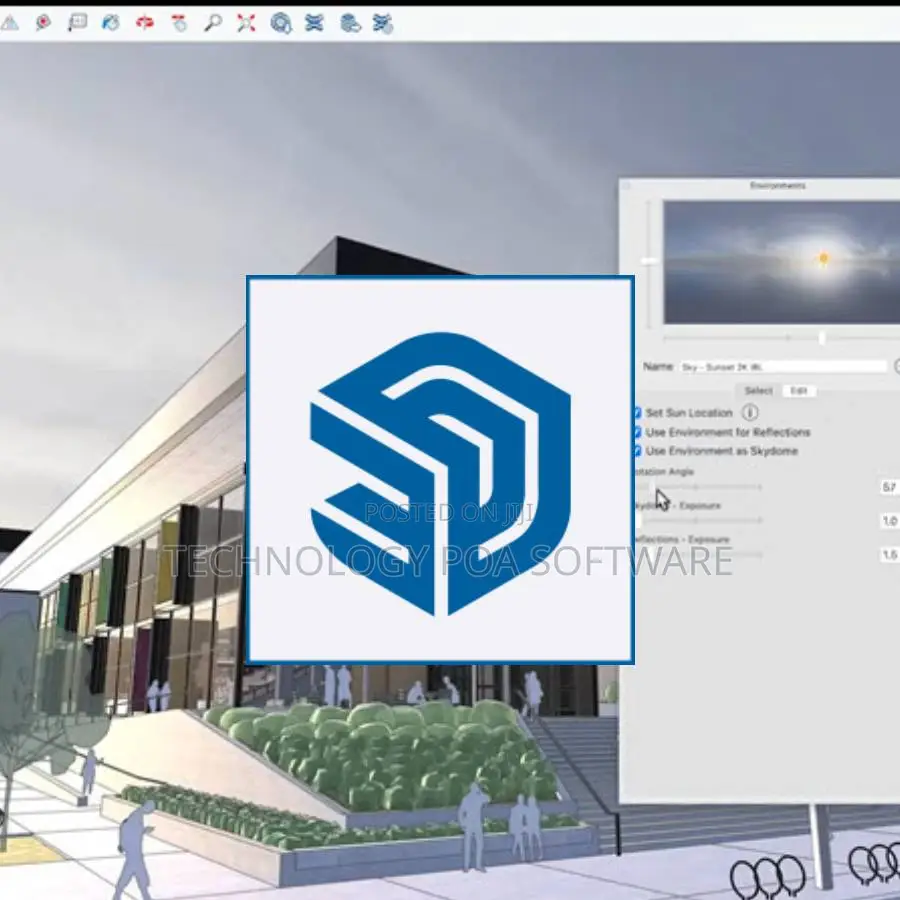Select the Pan hand tool

click(179, 23)
